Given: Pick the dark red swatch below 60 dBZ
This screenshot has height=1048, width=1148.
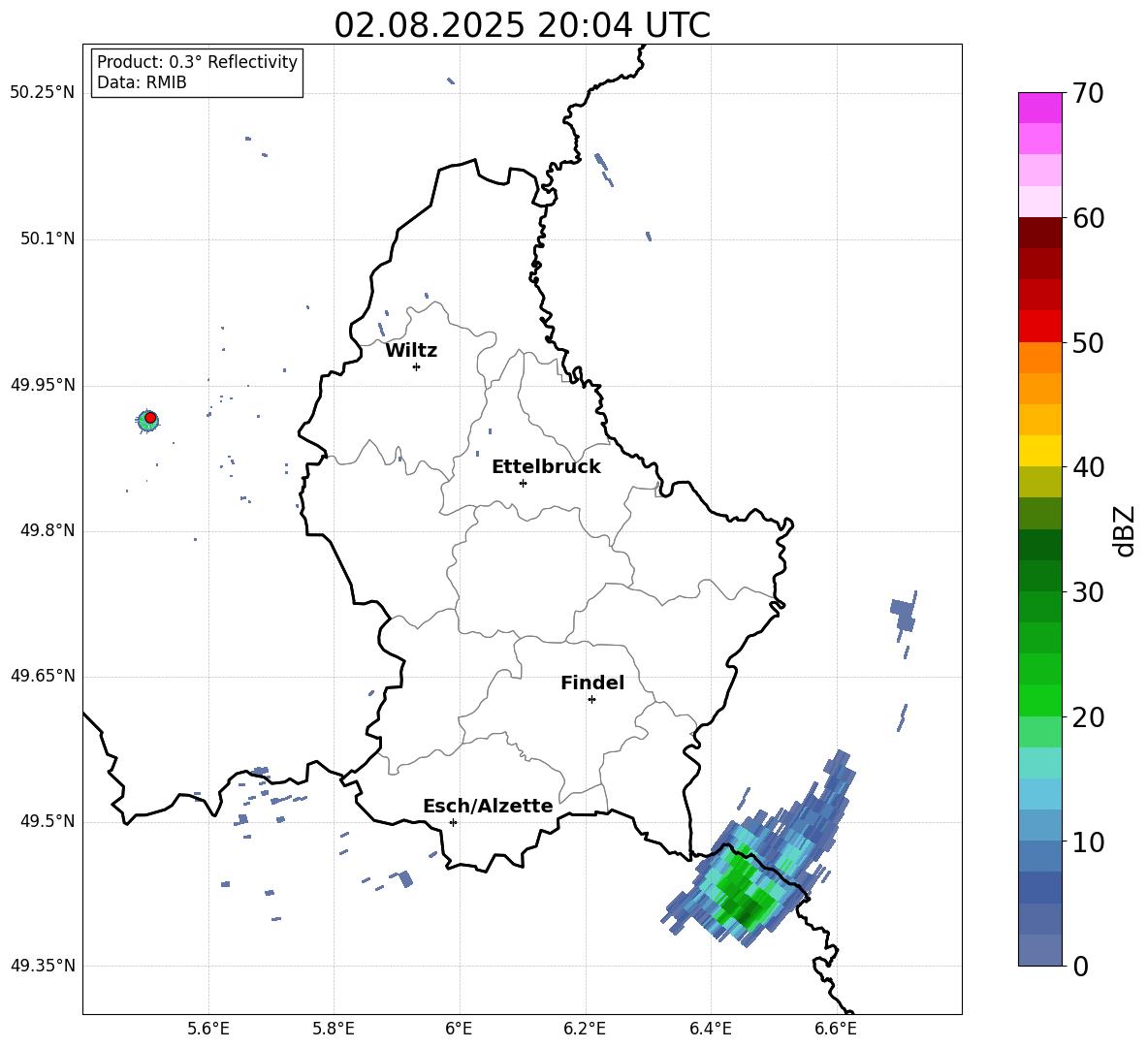Looking at the screenshot, I should (1039, 234).
